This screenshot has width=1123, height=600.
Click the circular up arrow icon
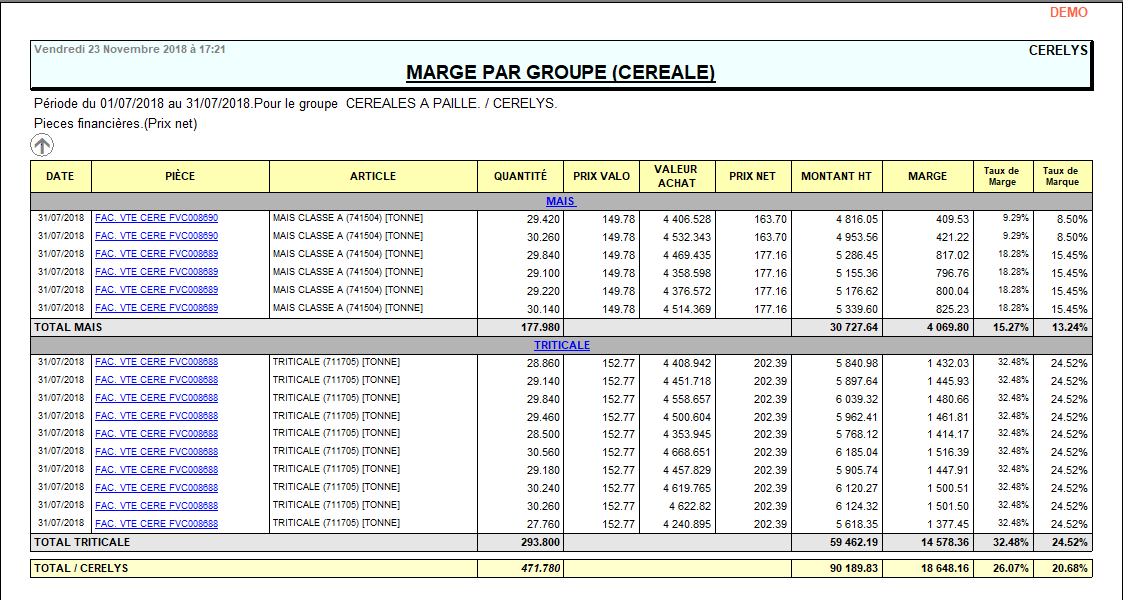pyautogui.click(x=41, y=146)
